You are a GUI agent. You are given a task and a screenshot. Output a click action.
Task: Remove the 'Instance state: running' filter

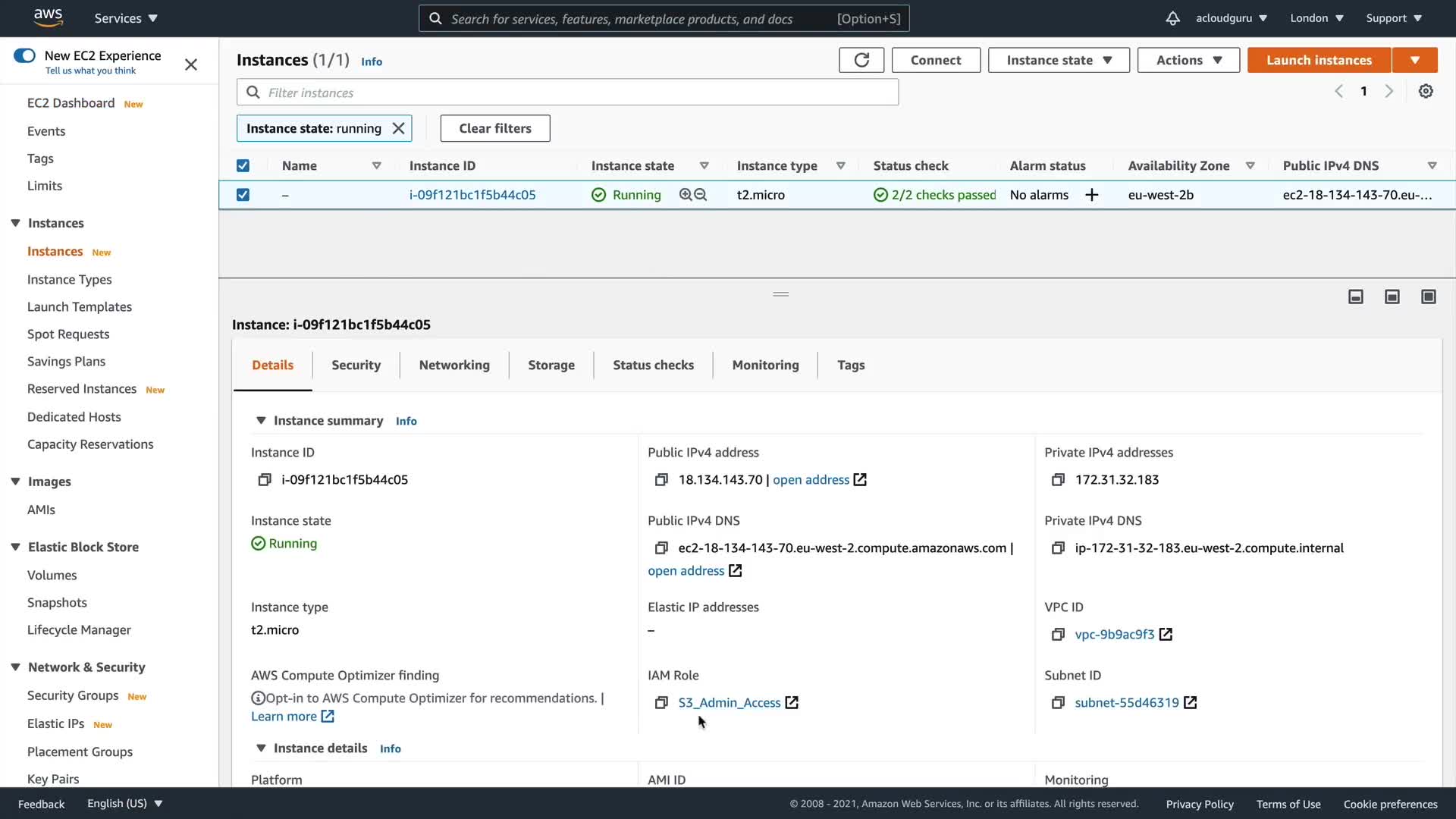click(398, 128)
